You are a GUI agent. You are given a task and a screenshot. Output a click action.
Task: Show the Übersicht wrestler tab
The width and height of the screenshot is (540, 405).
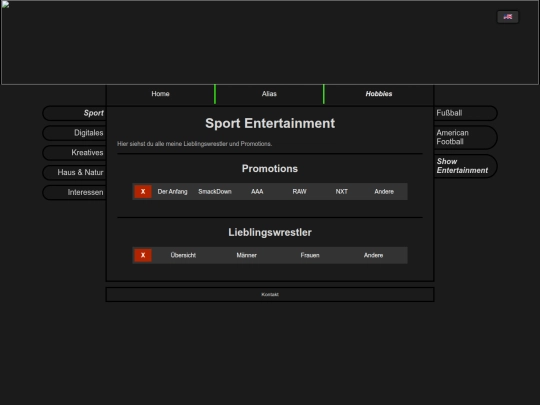point(183,255)
